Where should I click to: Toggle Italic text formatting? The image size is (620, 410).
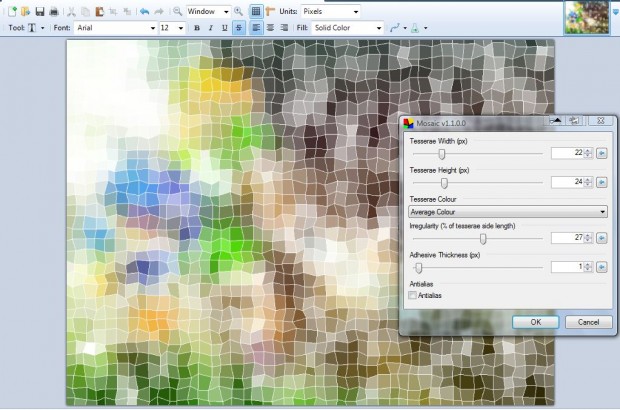pos(210,28)
